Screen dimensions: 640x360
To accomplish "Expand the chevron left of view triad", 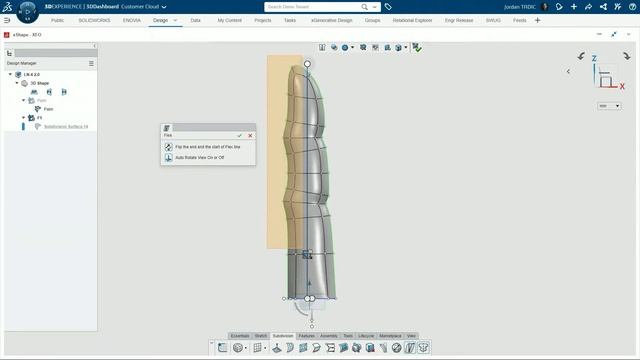I will 568,71.
